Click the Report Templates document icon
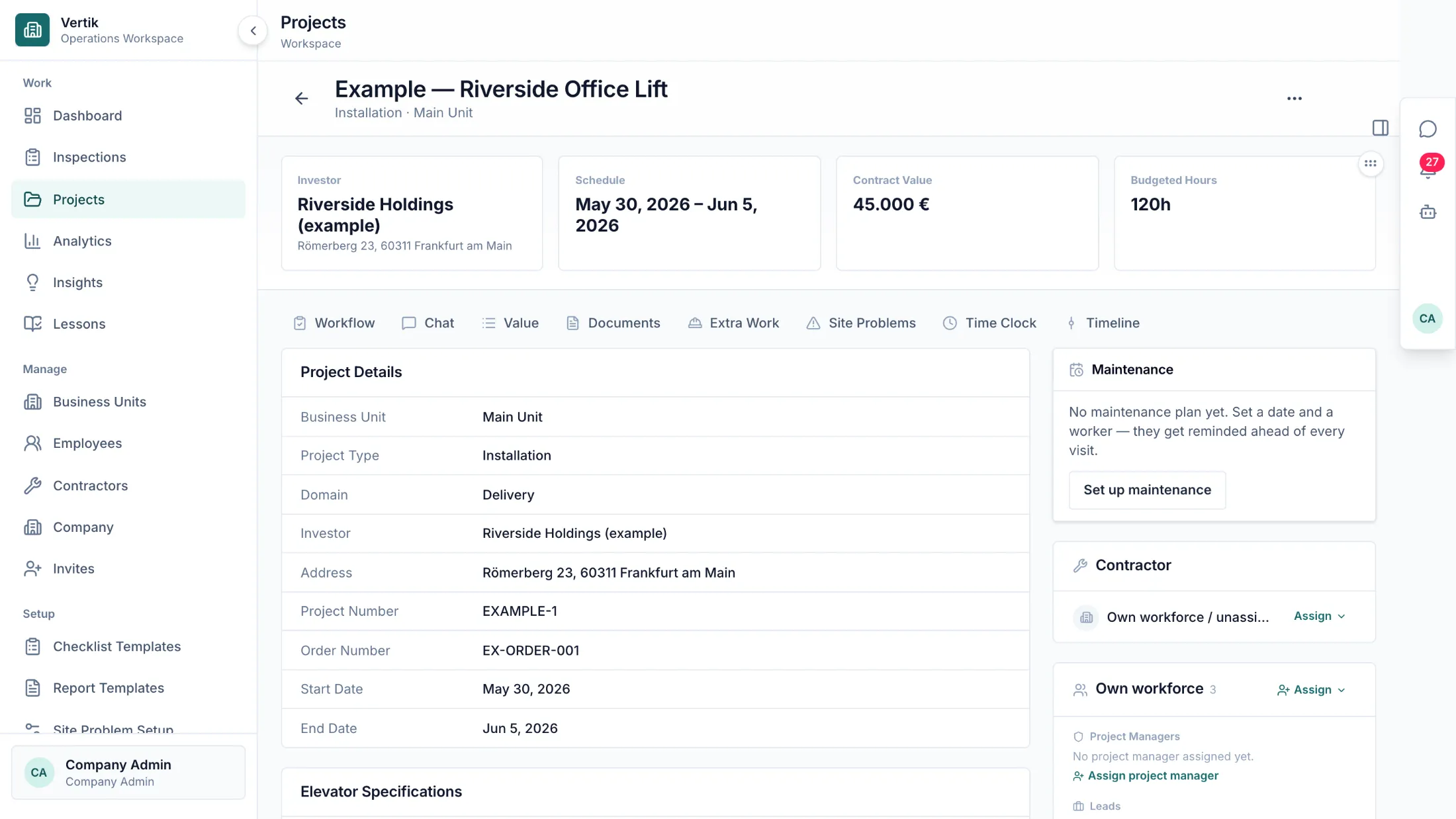 (32, 688)
